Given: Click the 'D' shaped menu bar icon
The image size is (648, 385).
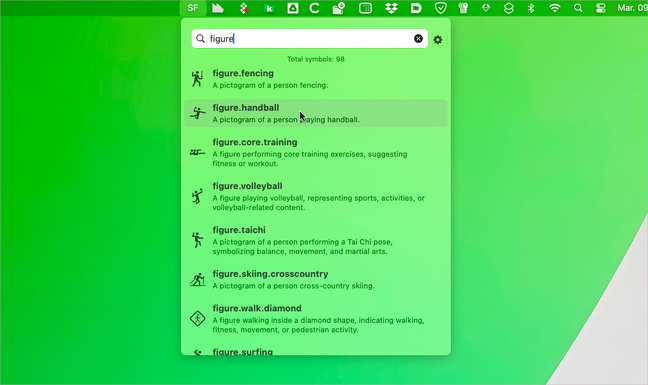Looking at the screenshot, I should 416,8.
